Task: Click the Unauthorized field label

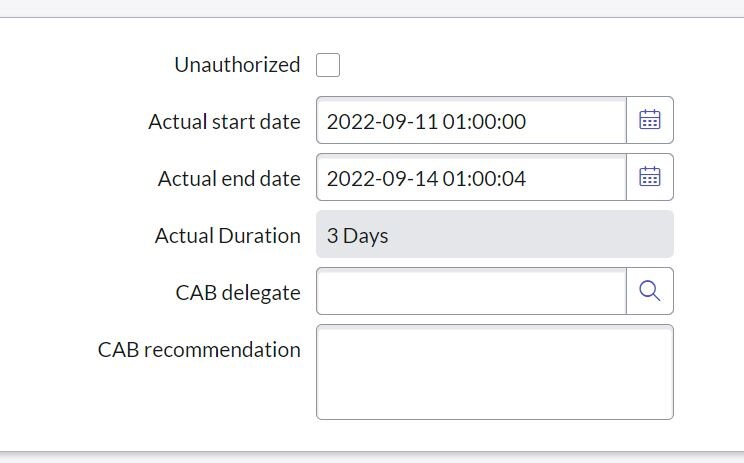Action: (237, 65)
